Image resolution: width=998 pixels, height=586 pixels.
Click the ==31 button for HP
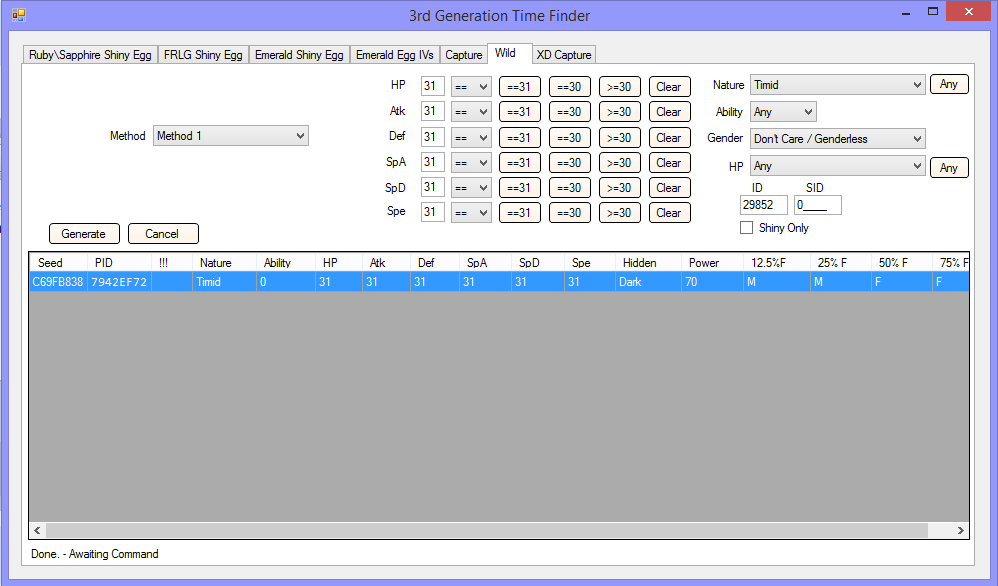519,87
